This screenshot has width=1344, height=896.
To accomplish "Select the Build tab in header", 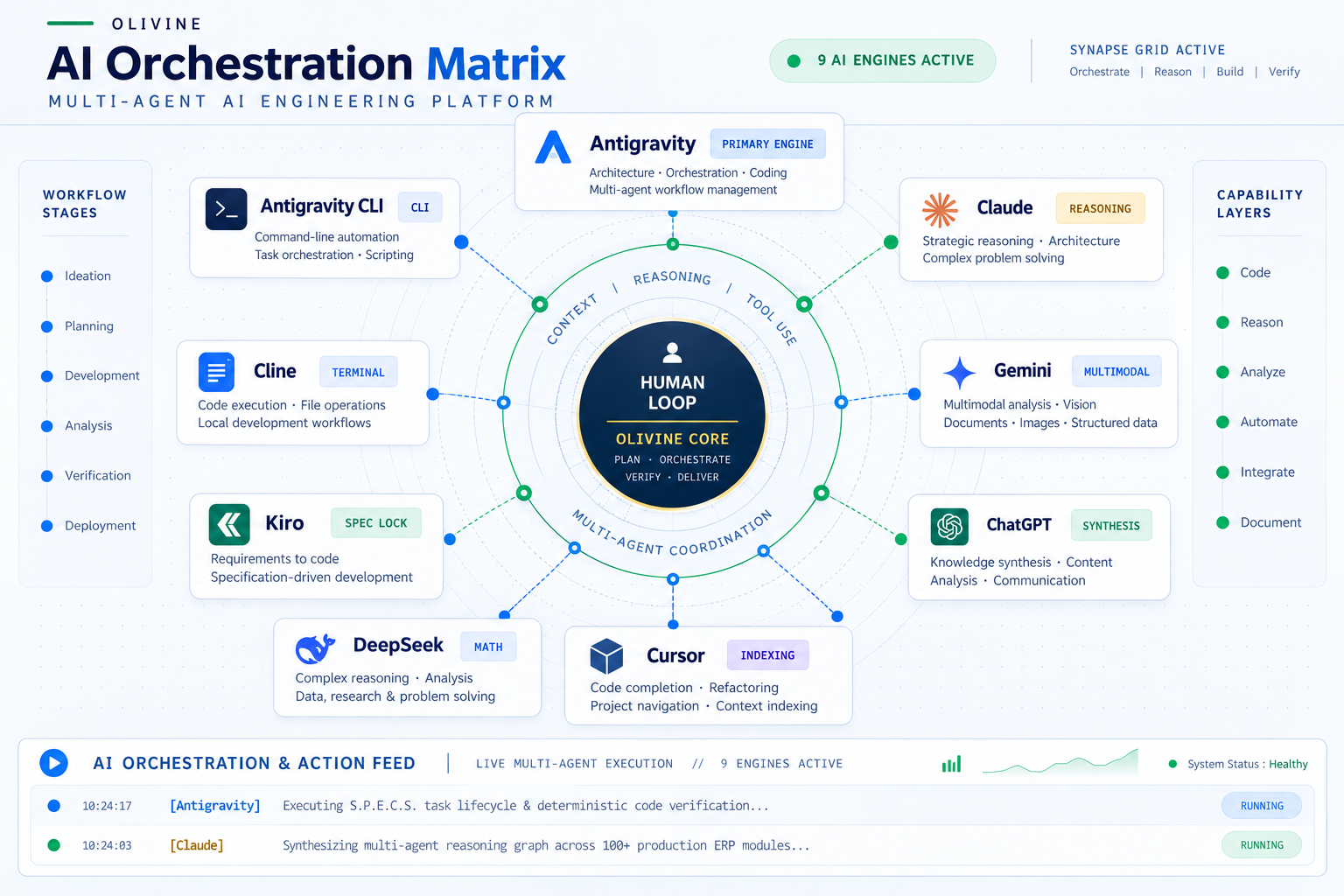I will click(x=1229, y=72).
